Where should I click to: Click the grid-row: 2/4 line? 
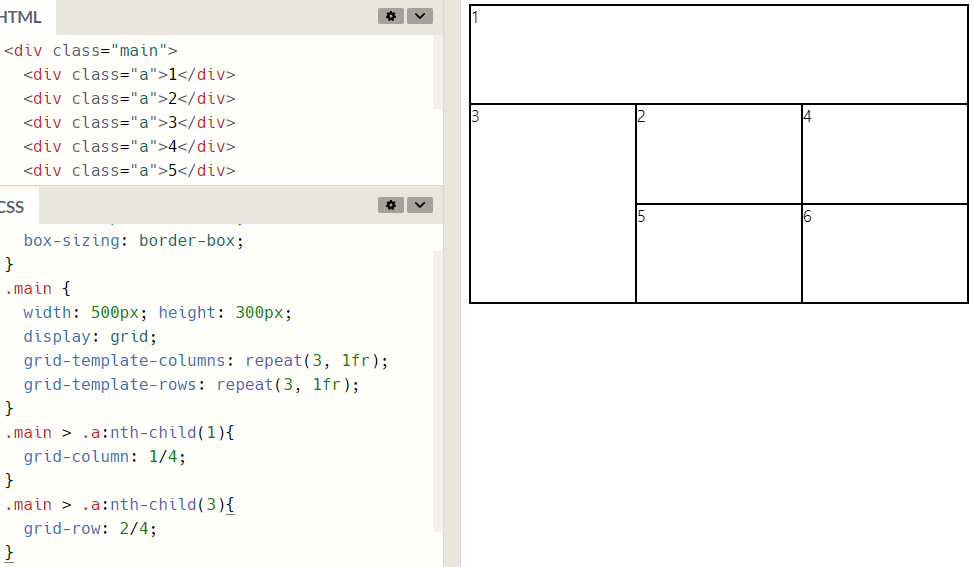coord(90,529)
